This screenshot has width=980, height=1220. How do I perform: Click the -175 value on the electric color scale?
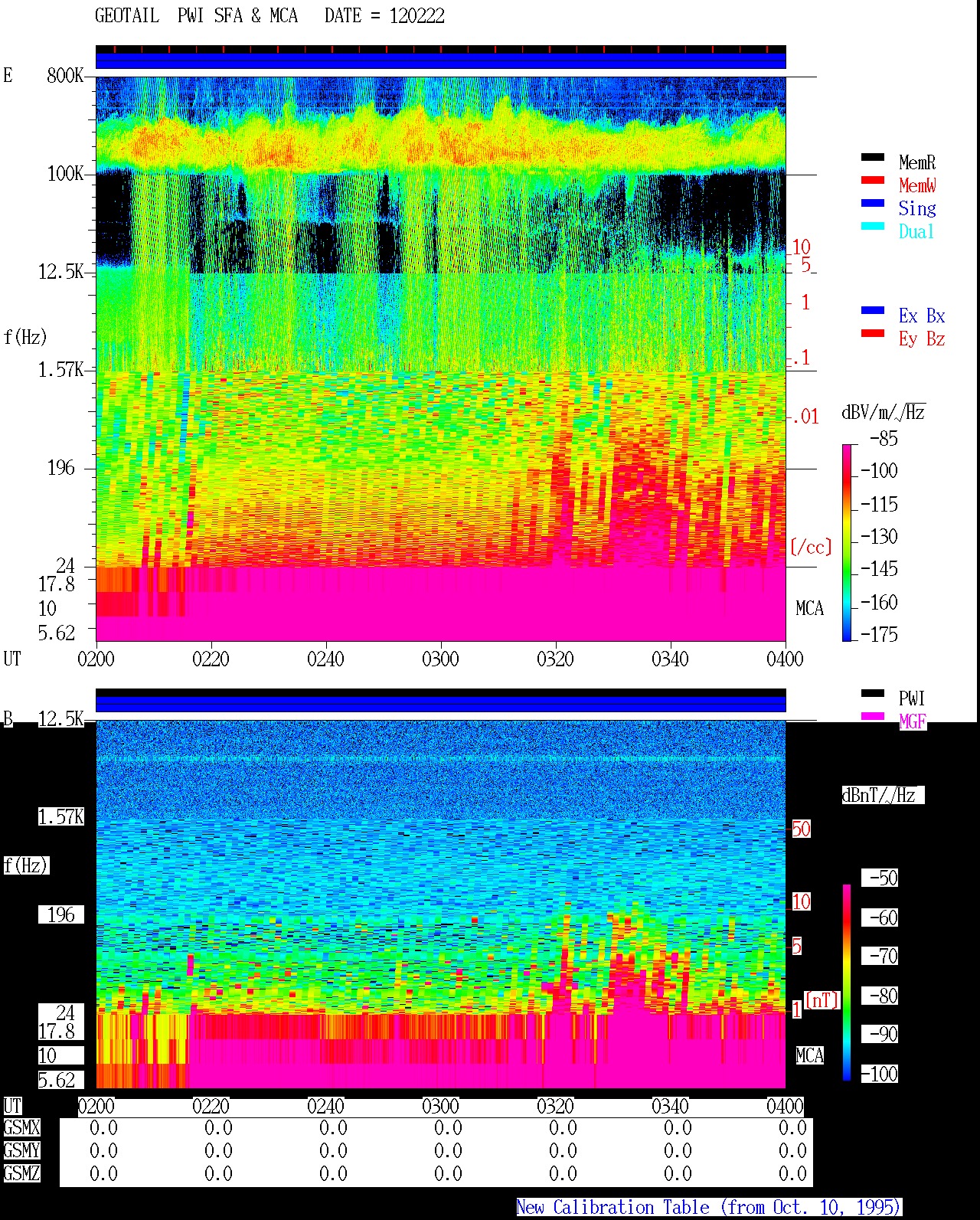pyautogui.click(x=879, y=634)
